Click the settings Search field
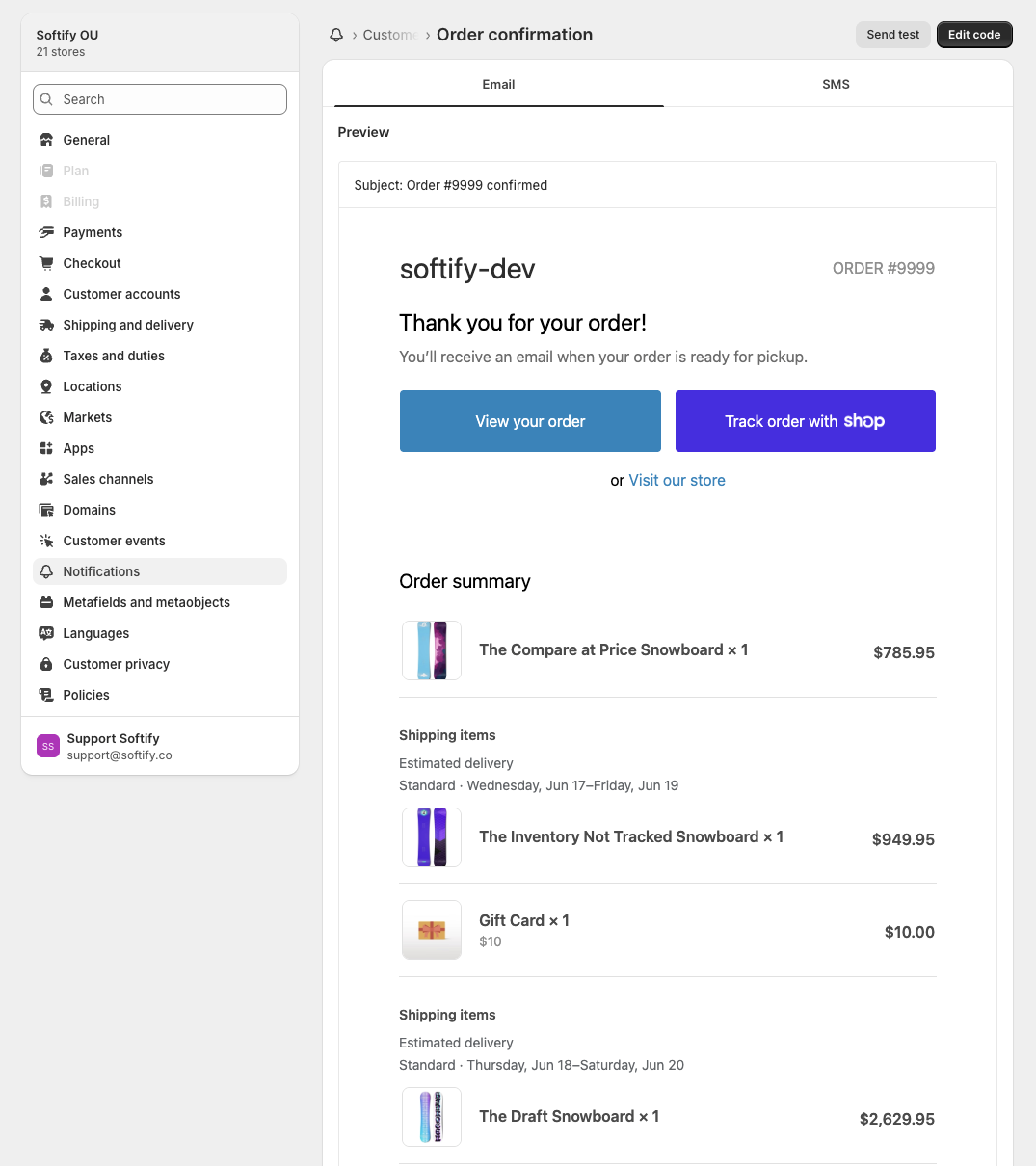Viewport: 1036px width, 1166px height. click(x=160, y=99)
